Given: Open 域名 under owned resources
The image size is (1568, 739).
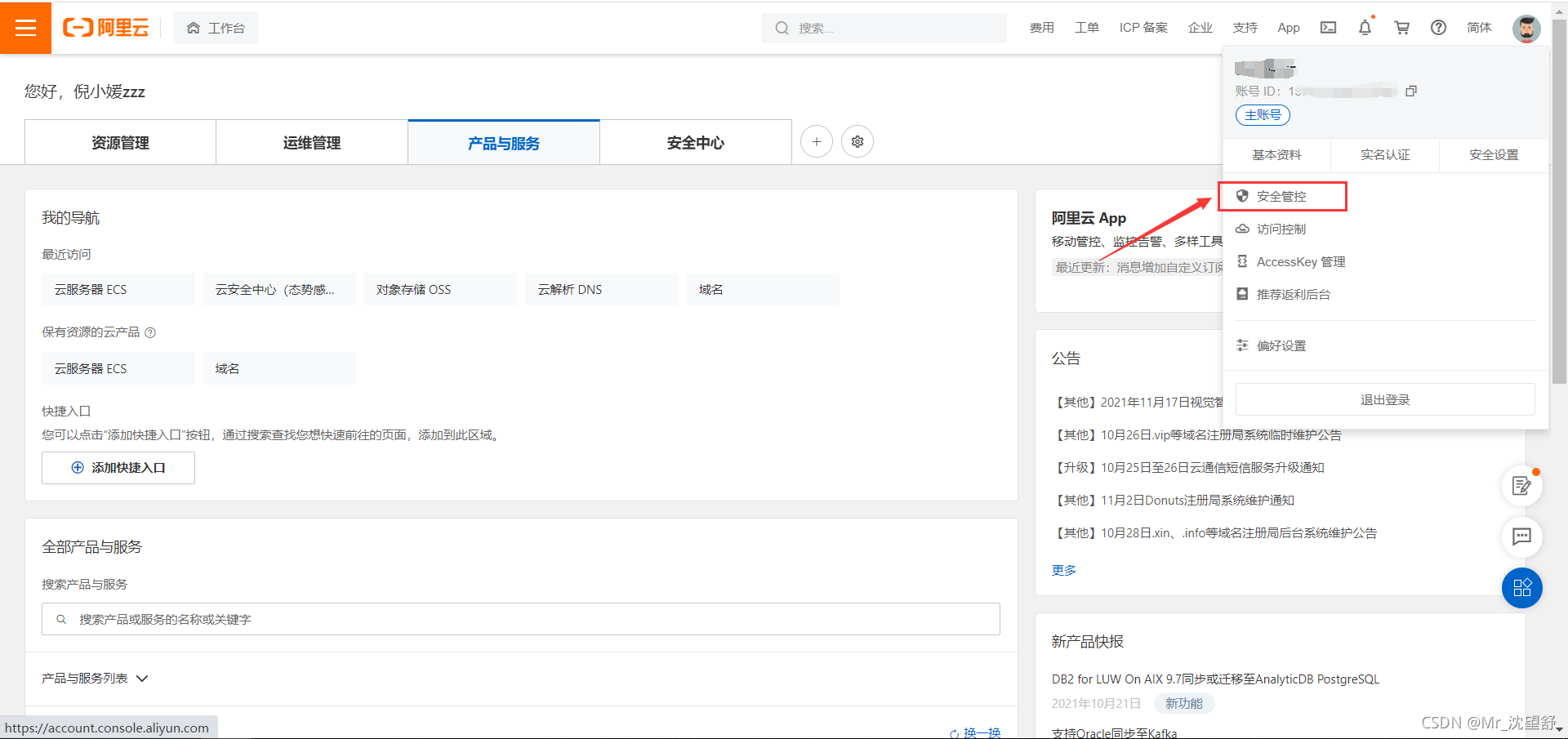Looking at the screenshot, I should coord(279,368).
